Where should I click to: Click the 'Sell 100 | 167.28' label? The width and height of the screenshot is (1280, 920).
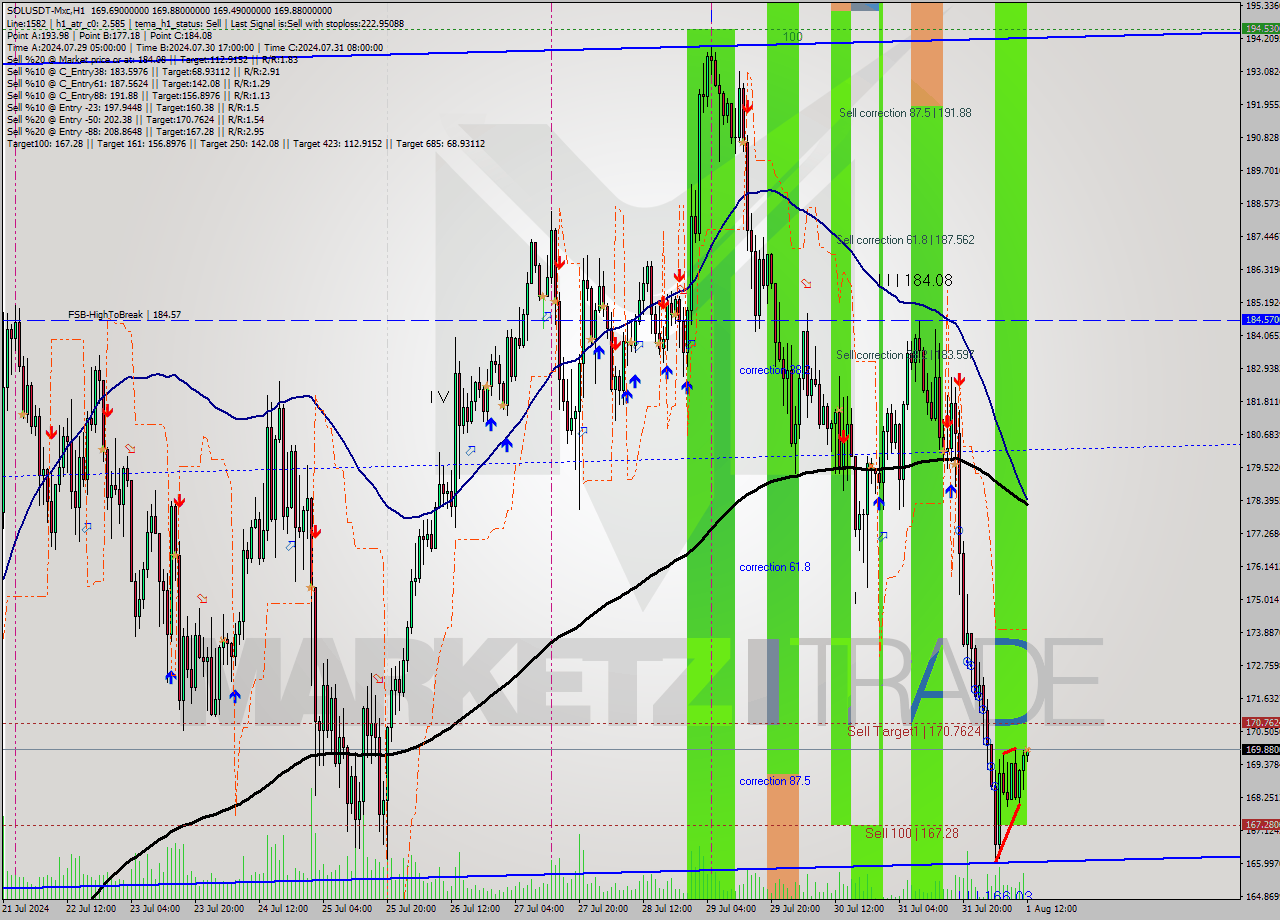click(912, 833)
